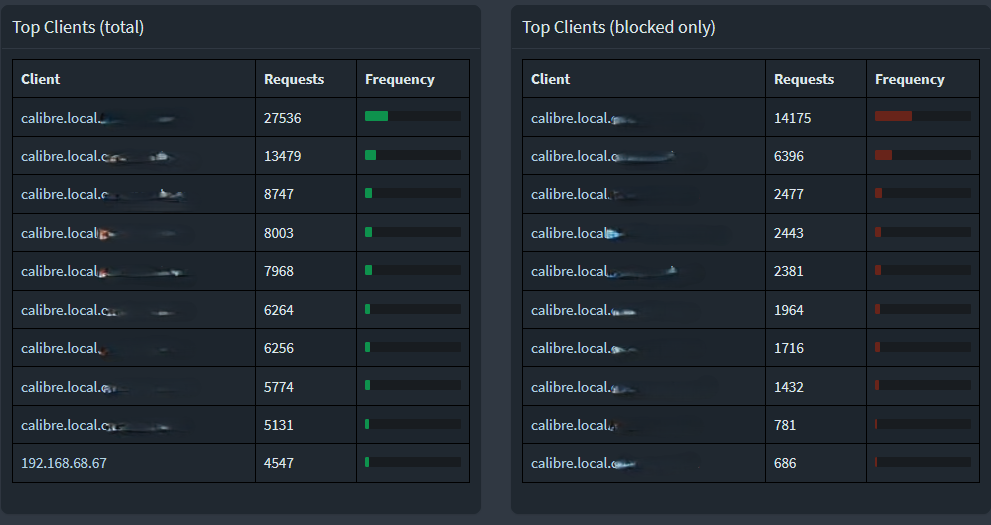The height and width of the screenshot is (525, 991).
Task: Select the 8003 requests value
Action: pos(279,233)
